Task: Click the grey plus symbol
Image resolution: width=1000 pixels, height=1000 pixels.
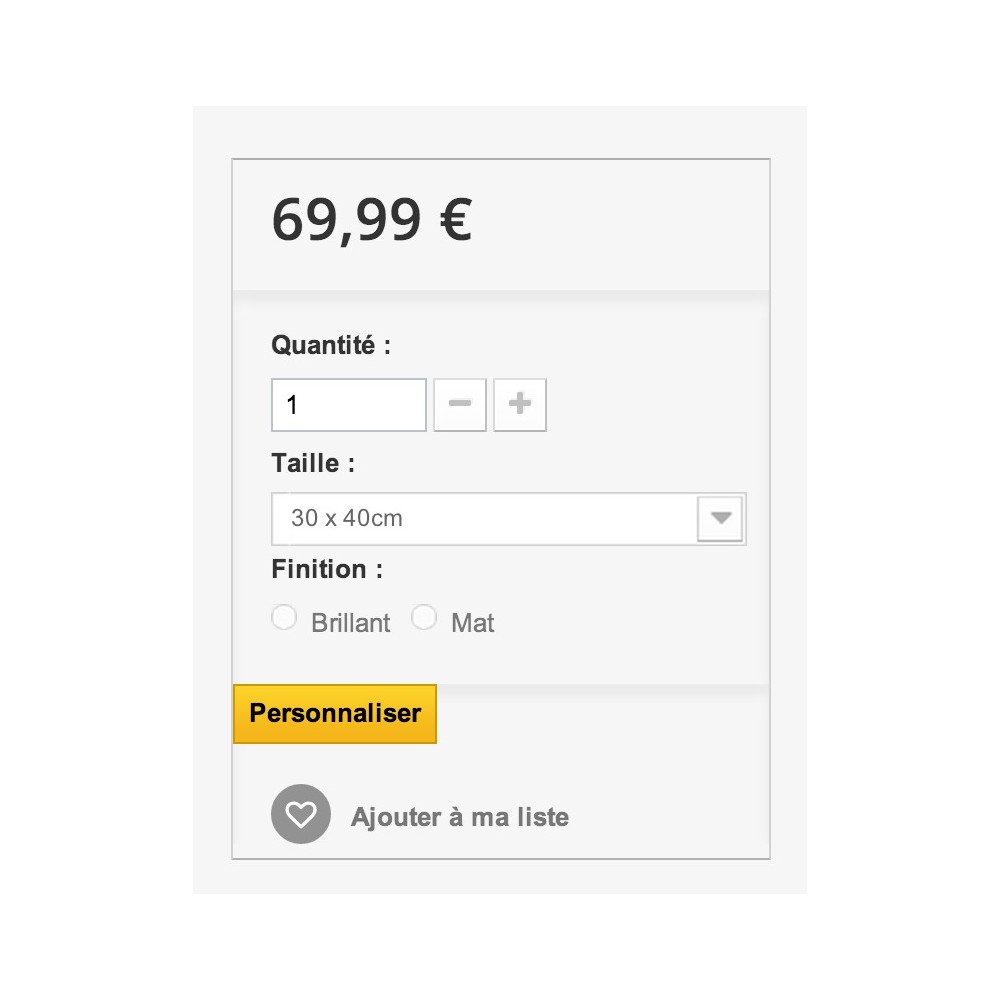Action: point(520,403)
